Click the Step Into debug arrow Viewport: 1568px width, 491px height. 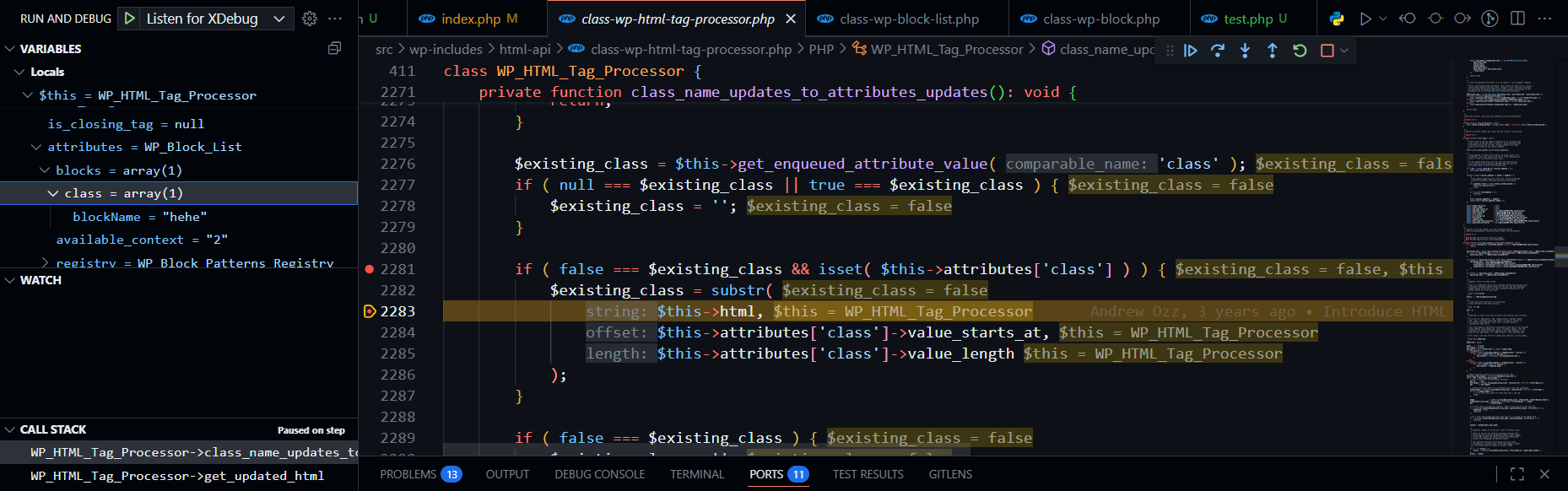click(1245, 51)
